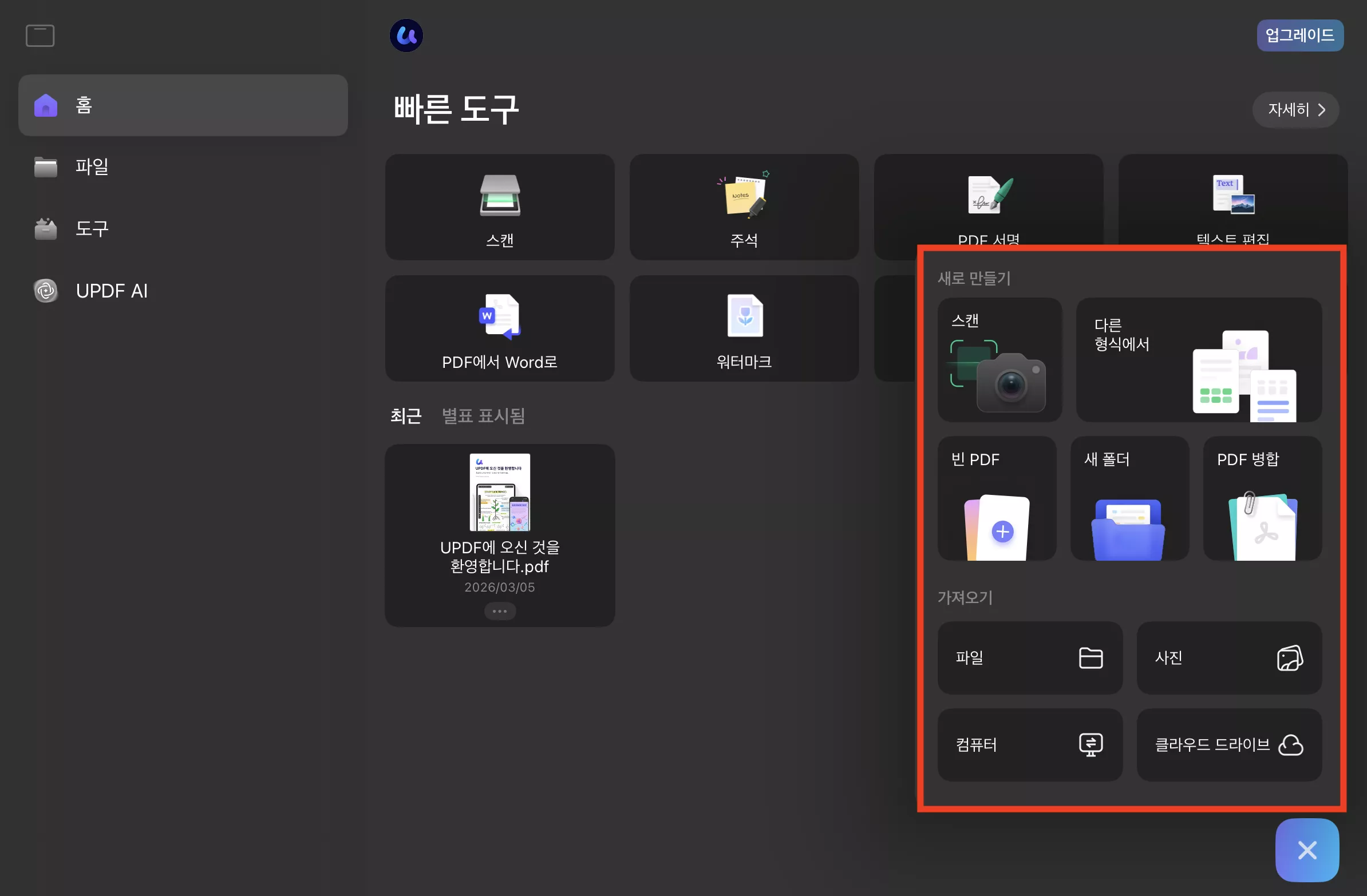Create a 빈 PDF document
Image resolution: width=1367 pixels, height=896 pixels.
point(997,499)
